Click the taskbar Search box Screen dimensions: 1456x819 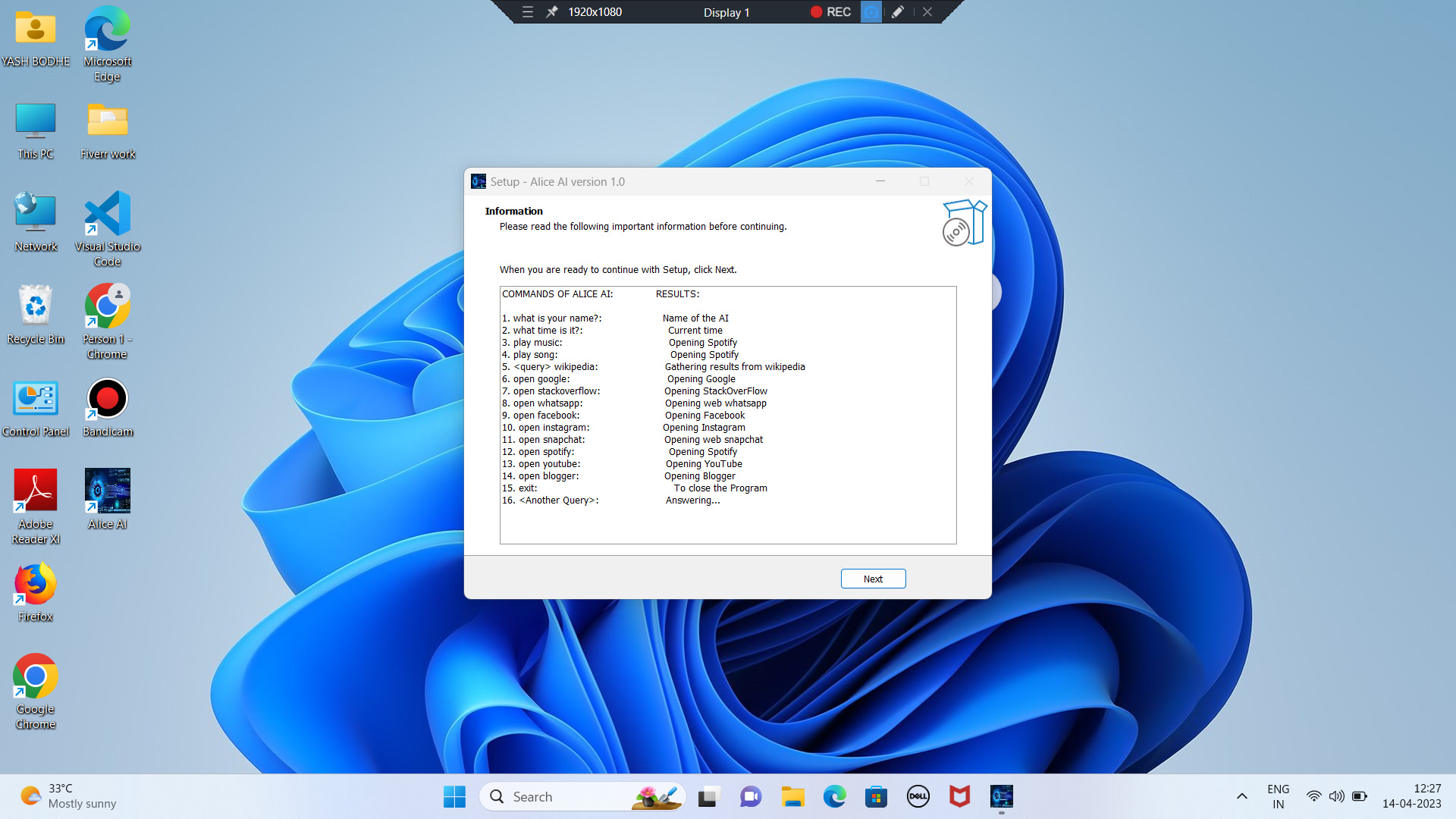[582, 796]
